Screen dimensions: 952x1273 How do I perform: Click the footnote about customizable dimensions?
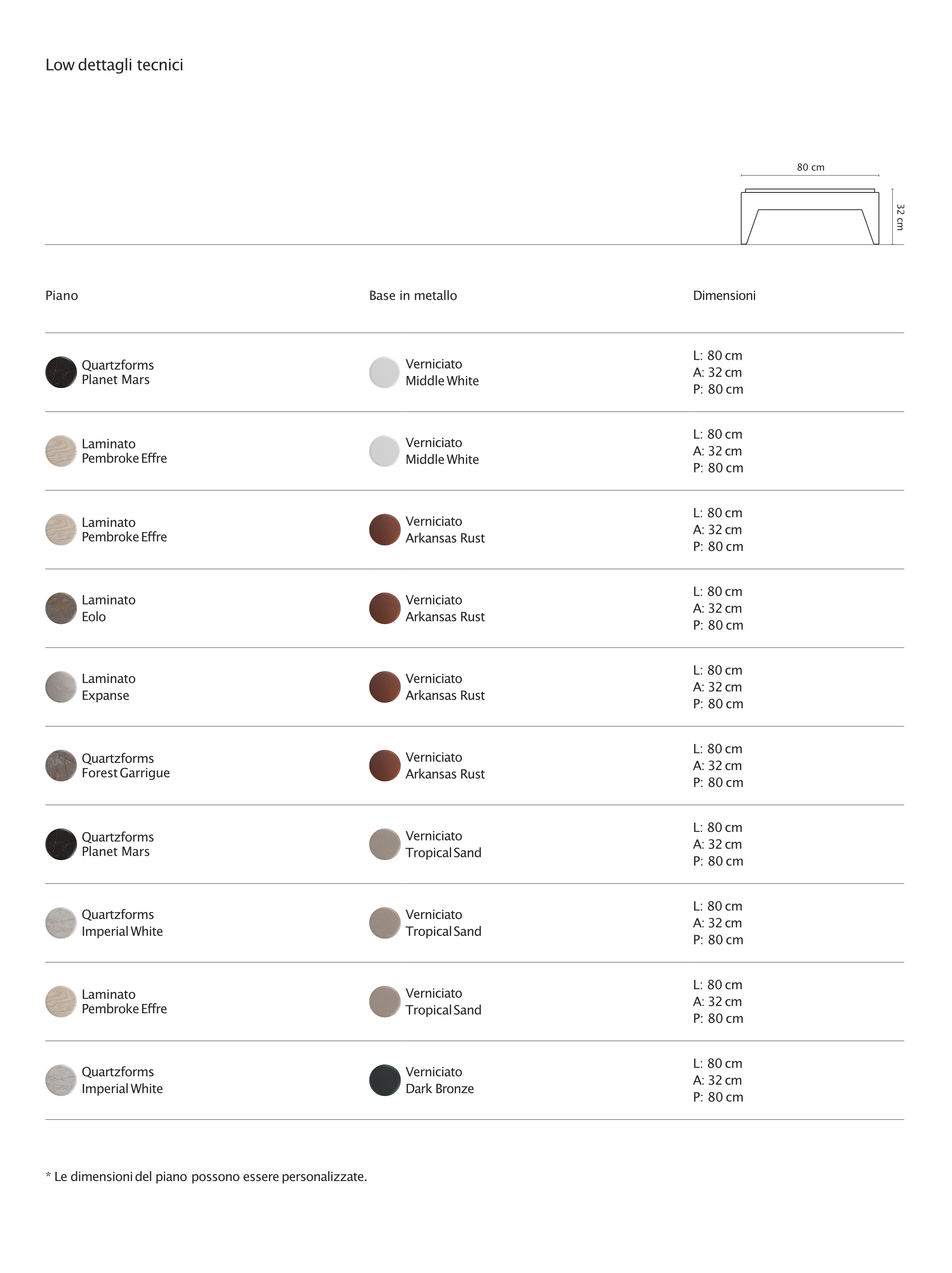206,1177
